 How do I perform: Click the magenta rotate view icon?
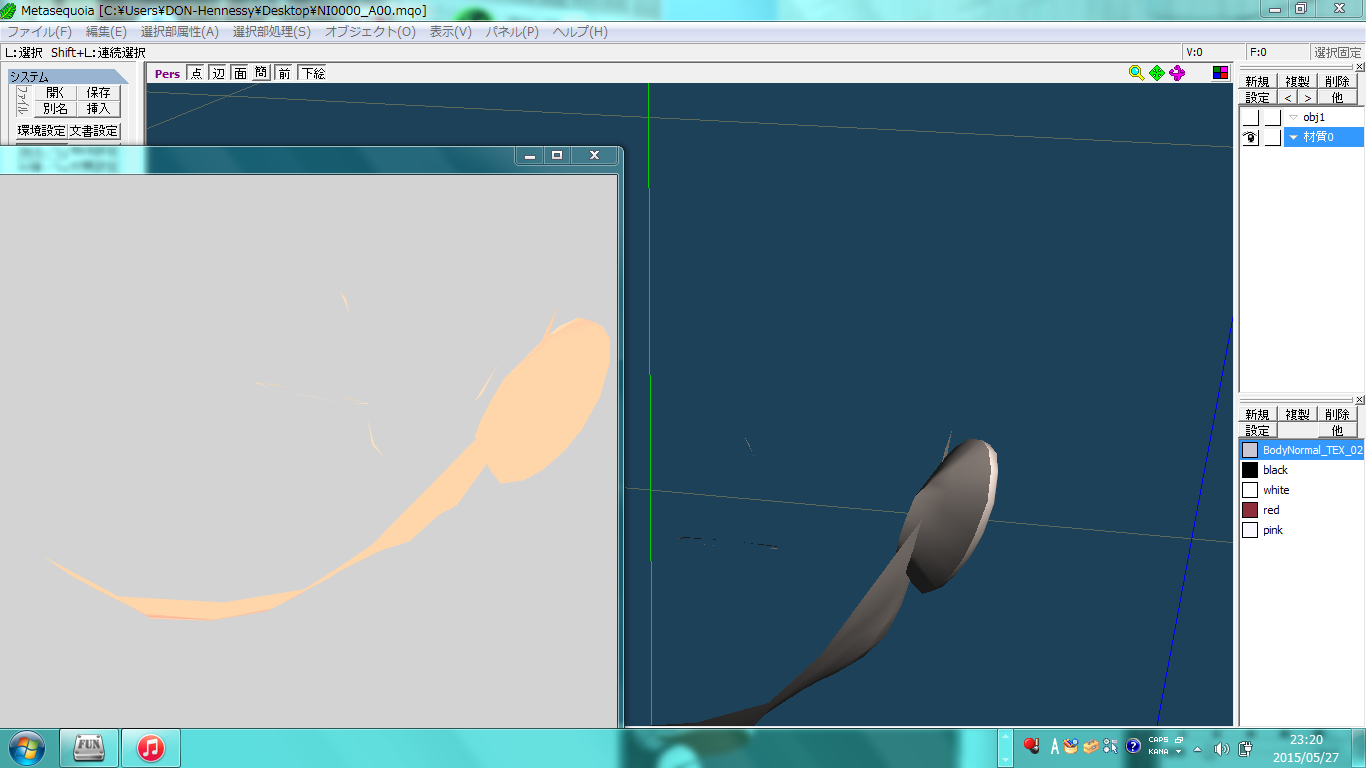1177,73
